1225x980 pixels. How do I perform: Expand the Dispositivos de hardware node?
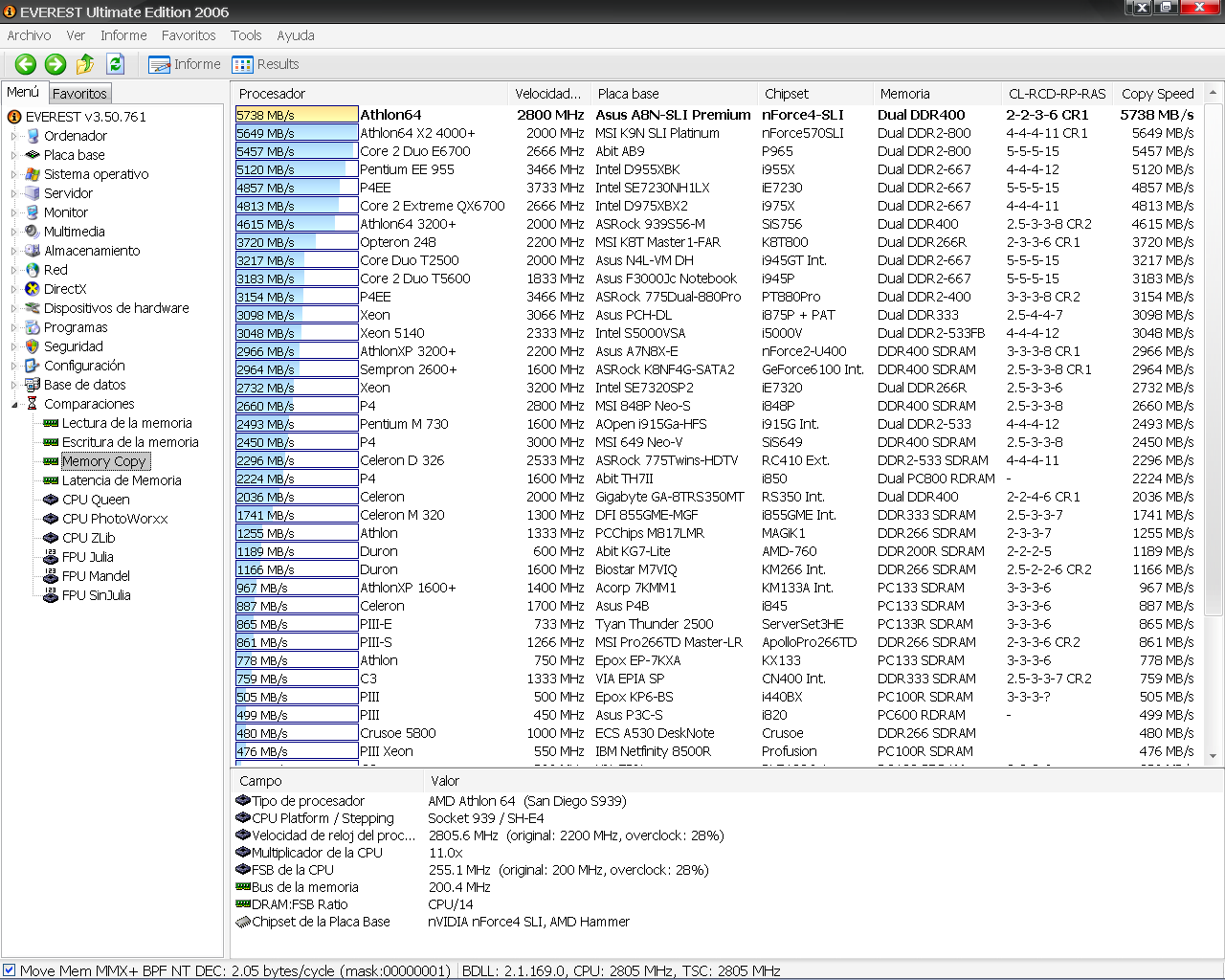14,308
